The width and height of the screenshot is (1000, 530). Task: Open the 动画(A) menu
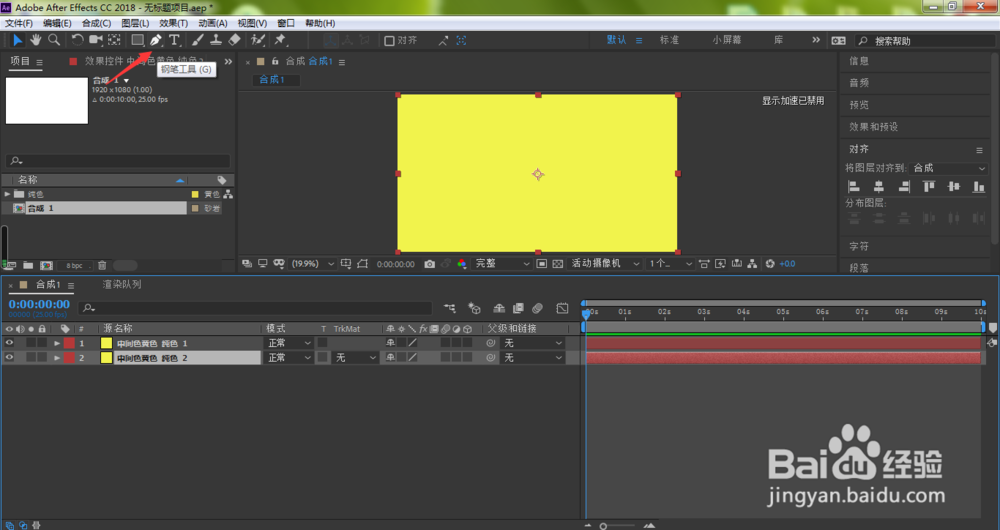[x=213, y=23]
